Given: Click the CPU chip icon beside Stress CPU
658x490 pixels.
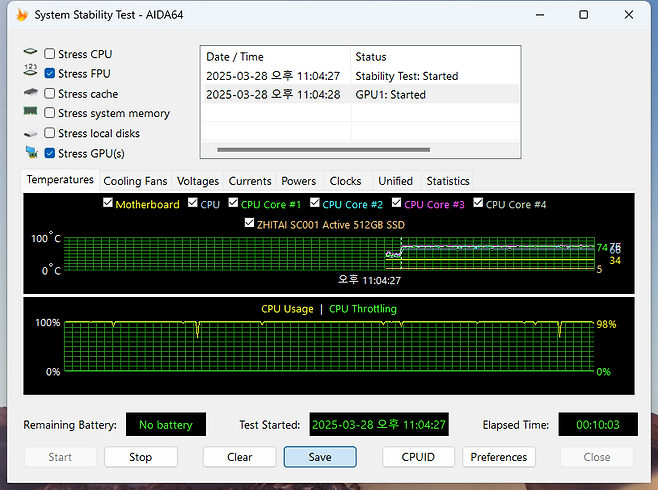Looking at the screenshot, I should (30, 54).
